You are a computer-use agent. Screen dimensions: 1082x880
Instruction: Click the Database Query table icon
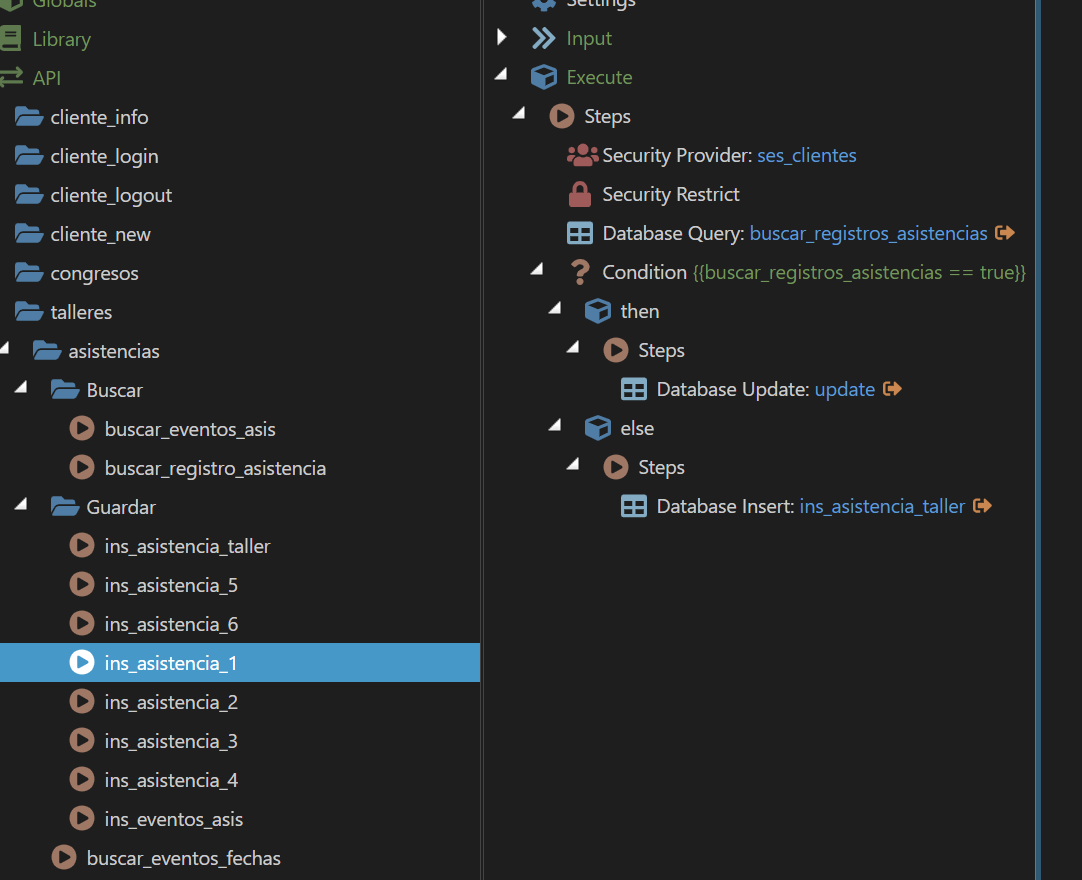(580, 234)
